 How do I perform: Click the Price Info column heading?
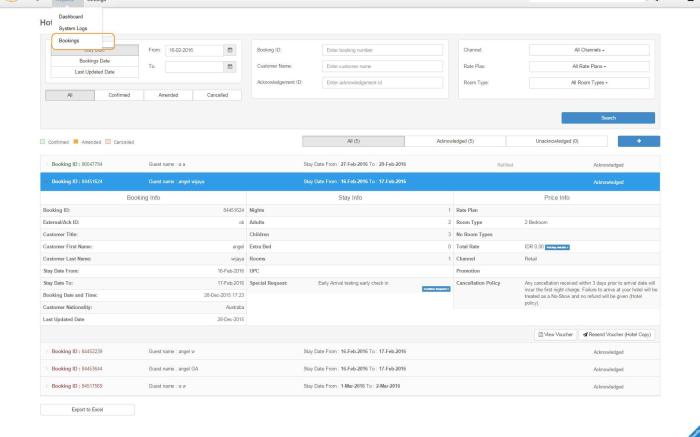click(x=557, y=198)
